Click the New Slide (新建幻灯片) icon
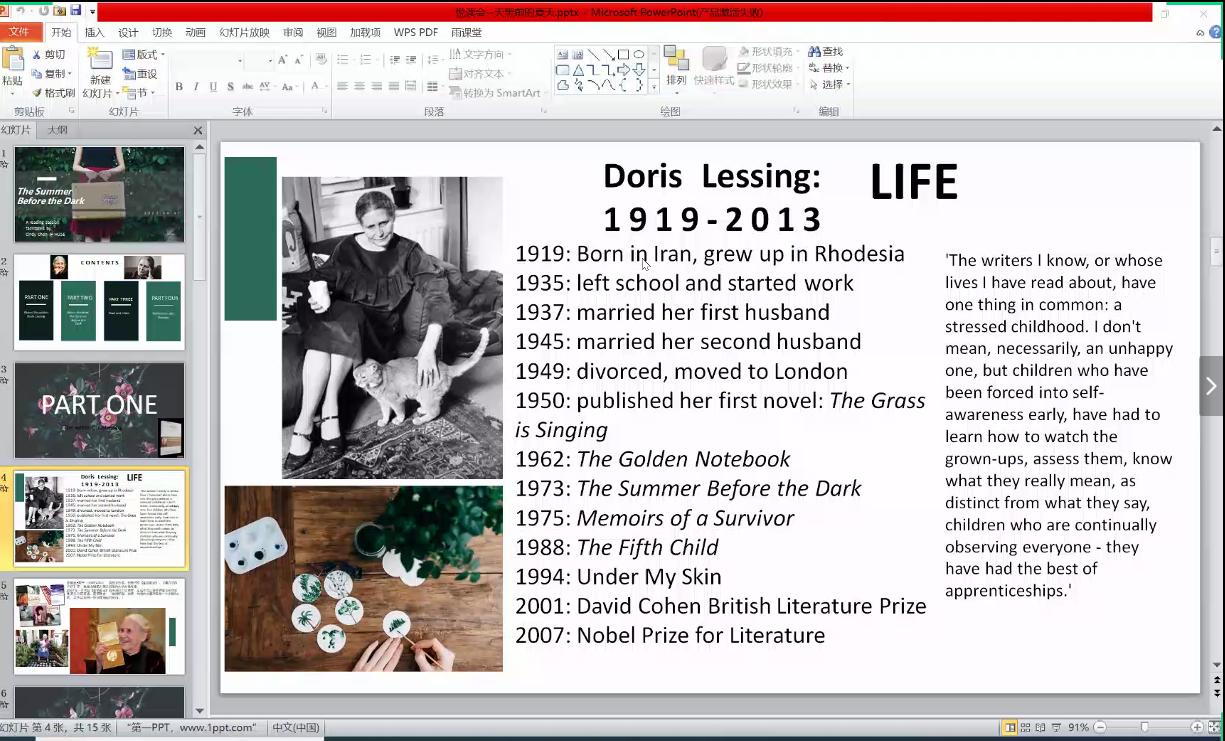This screenshot has width=1225, height=741. coord(100,60)
